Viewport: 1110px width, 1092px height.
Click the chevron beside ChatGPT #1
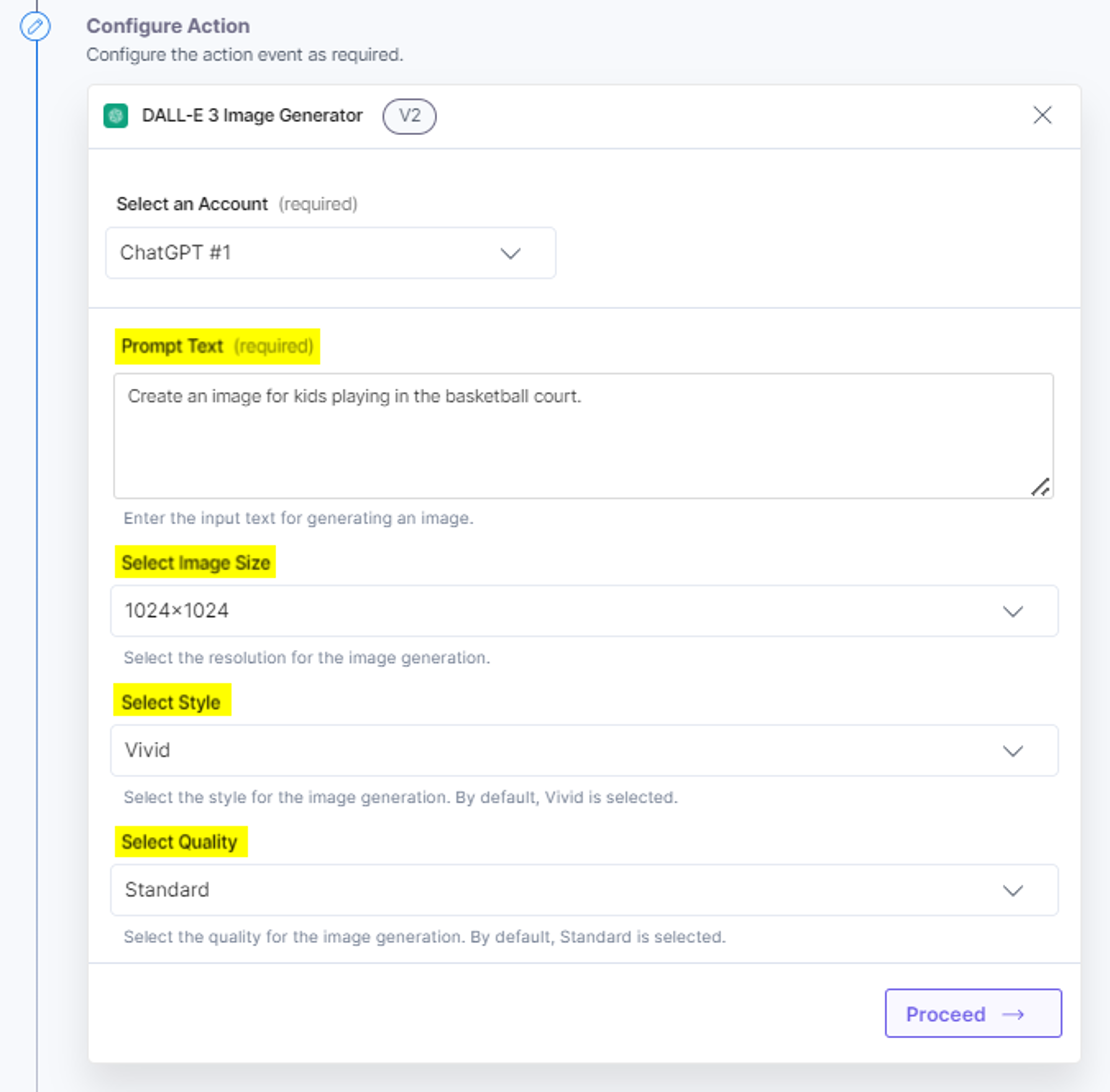point(510,254)
